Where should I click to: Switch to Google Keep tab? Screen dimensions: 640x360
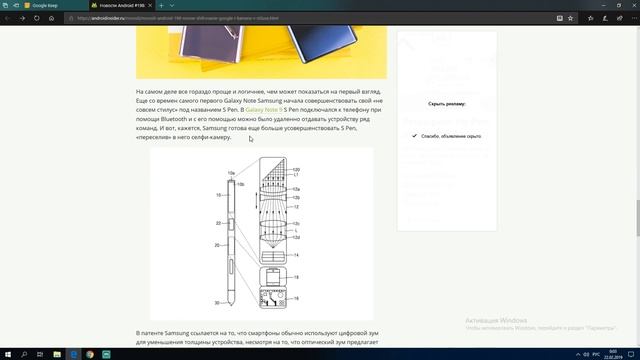point(55,5)
